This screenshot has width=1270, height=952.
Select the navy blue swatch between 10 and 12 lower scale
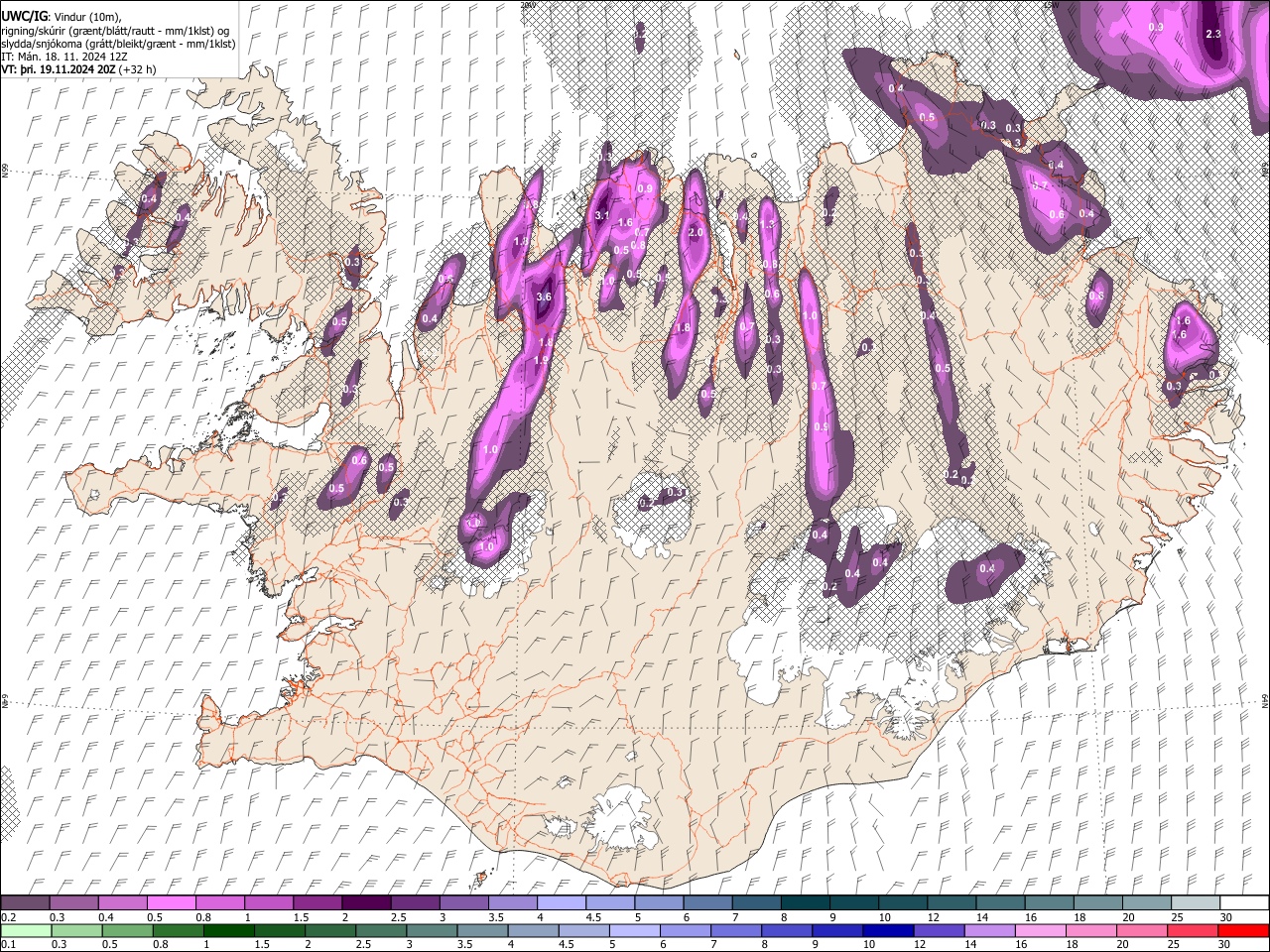(886, 930)
